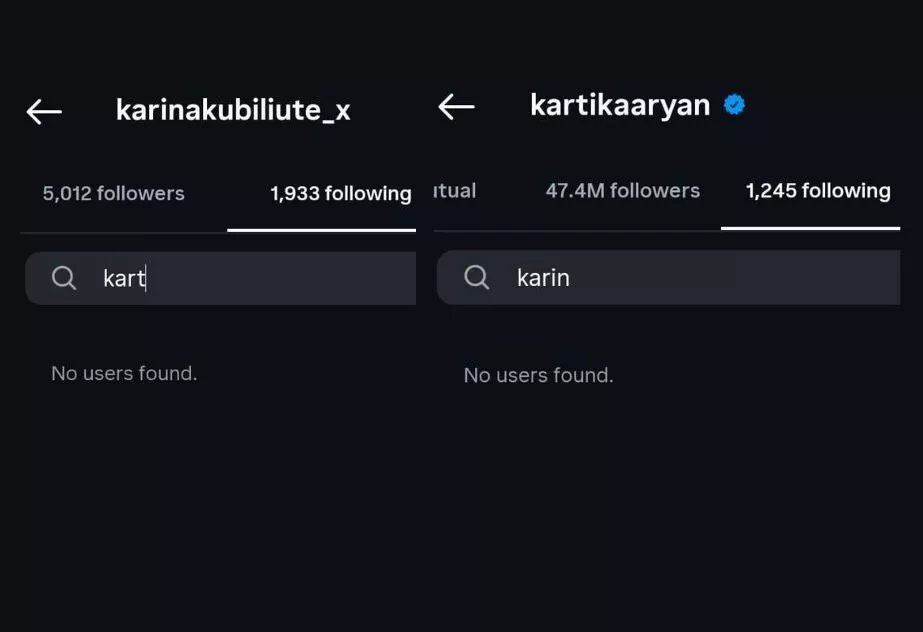Select the 1,933 following tab
Image resolution: width=923 pixels, height=632 pixels.
coord(340,193)
